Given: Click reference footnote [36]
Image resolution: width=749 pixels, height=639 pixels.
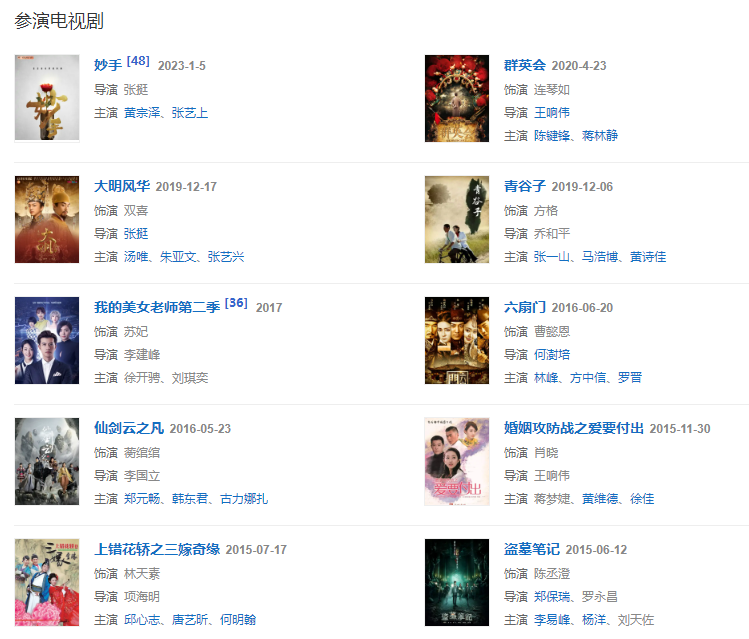Looking at the screenshot, I should (236, 303).
